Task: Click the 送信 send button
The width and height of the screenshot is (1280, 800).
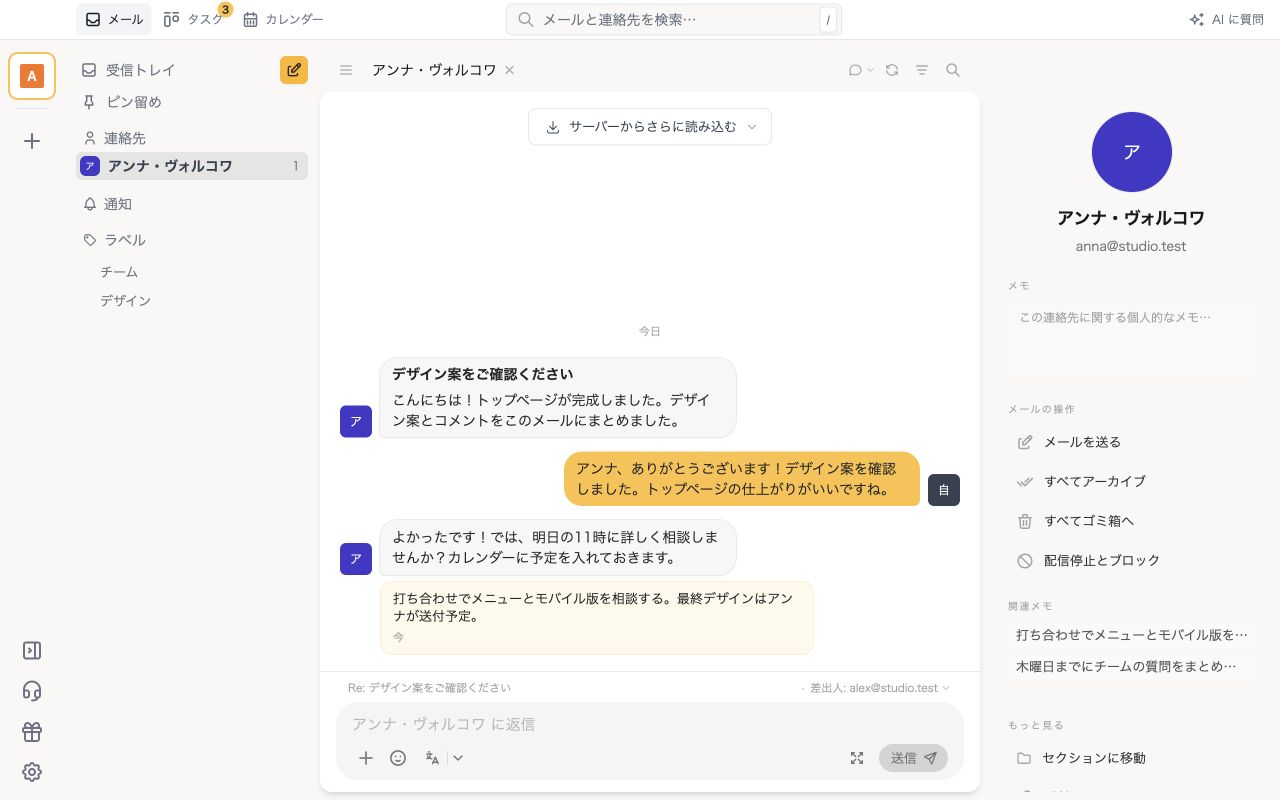Action: pos(913,758)
